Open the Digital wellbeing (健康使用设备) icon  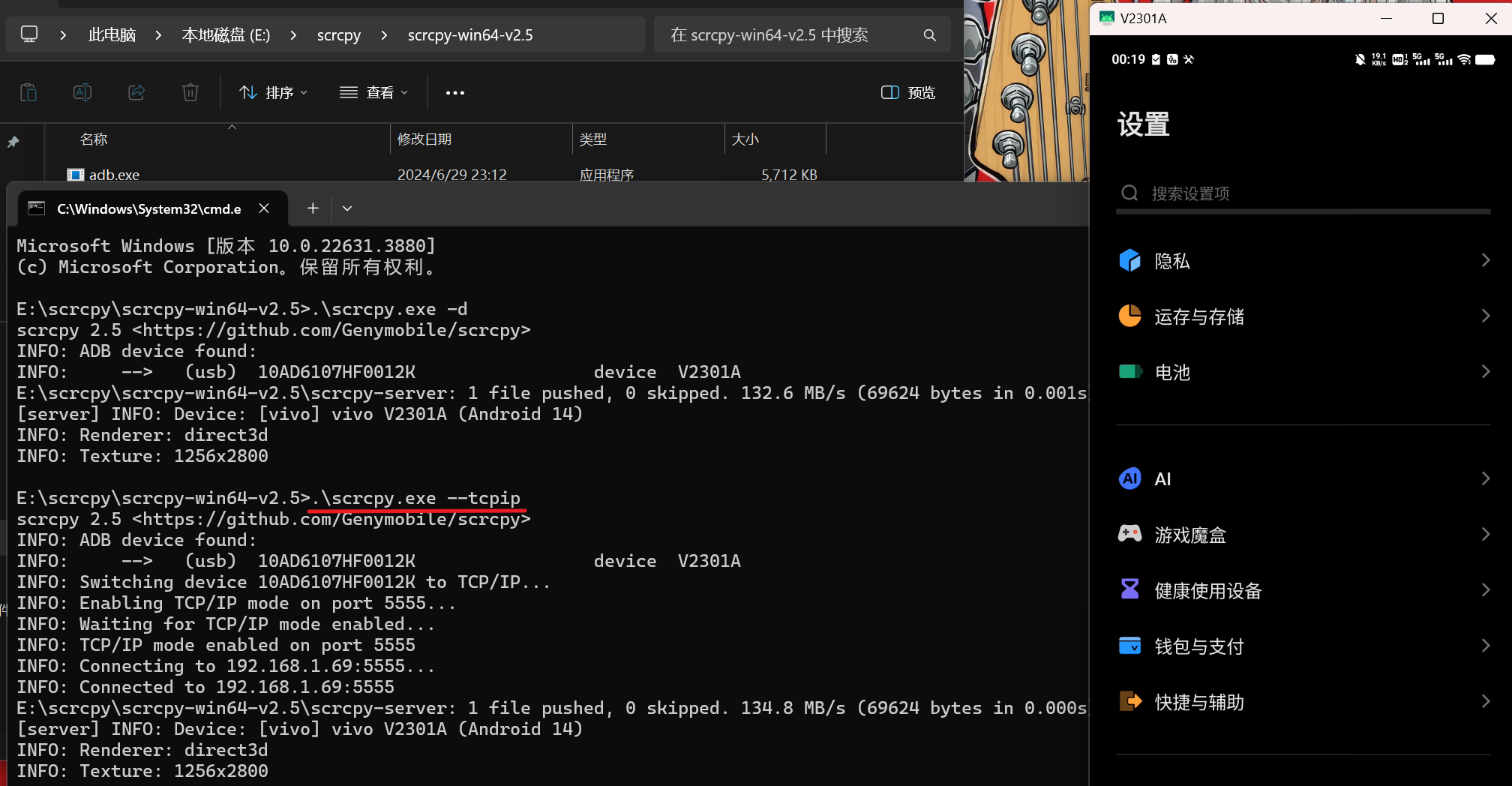1130,589
